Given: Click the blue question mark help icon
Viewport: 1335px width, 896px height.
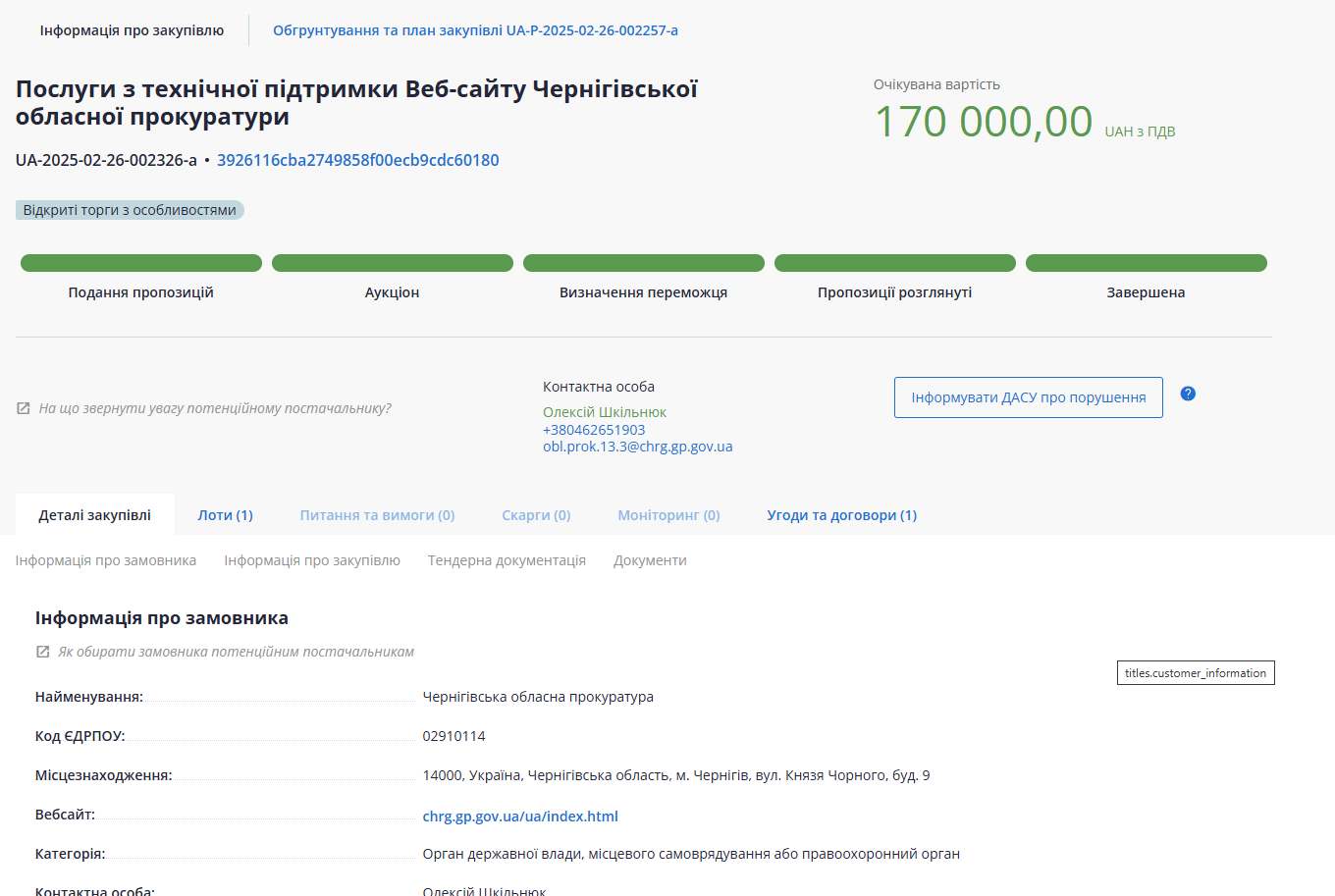Looking at the screenshot, I should coord(1188,394).
